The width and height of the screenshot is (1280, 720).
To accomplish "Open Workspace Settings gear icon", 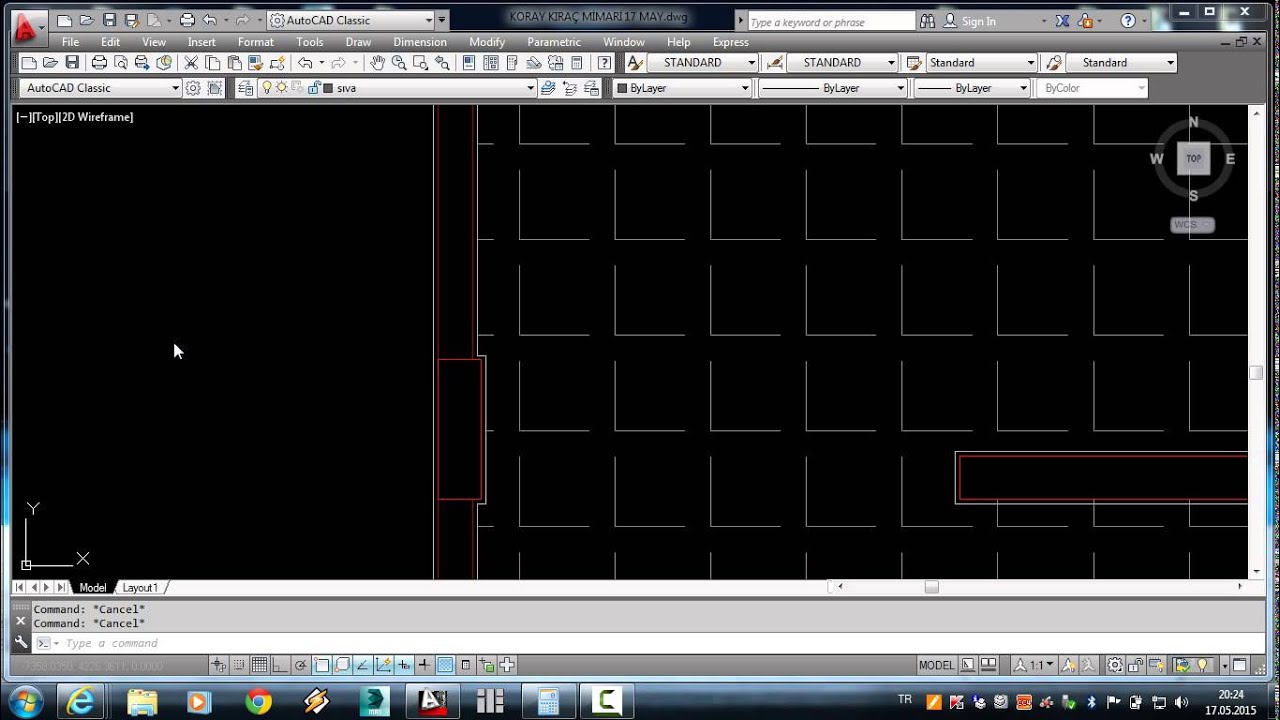I will tap(193, 88).
